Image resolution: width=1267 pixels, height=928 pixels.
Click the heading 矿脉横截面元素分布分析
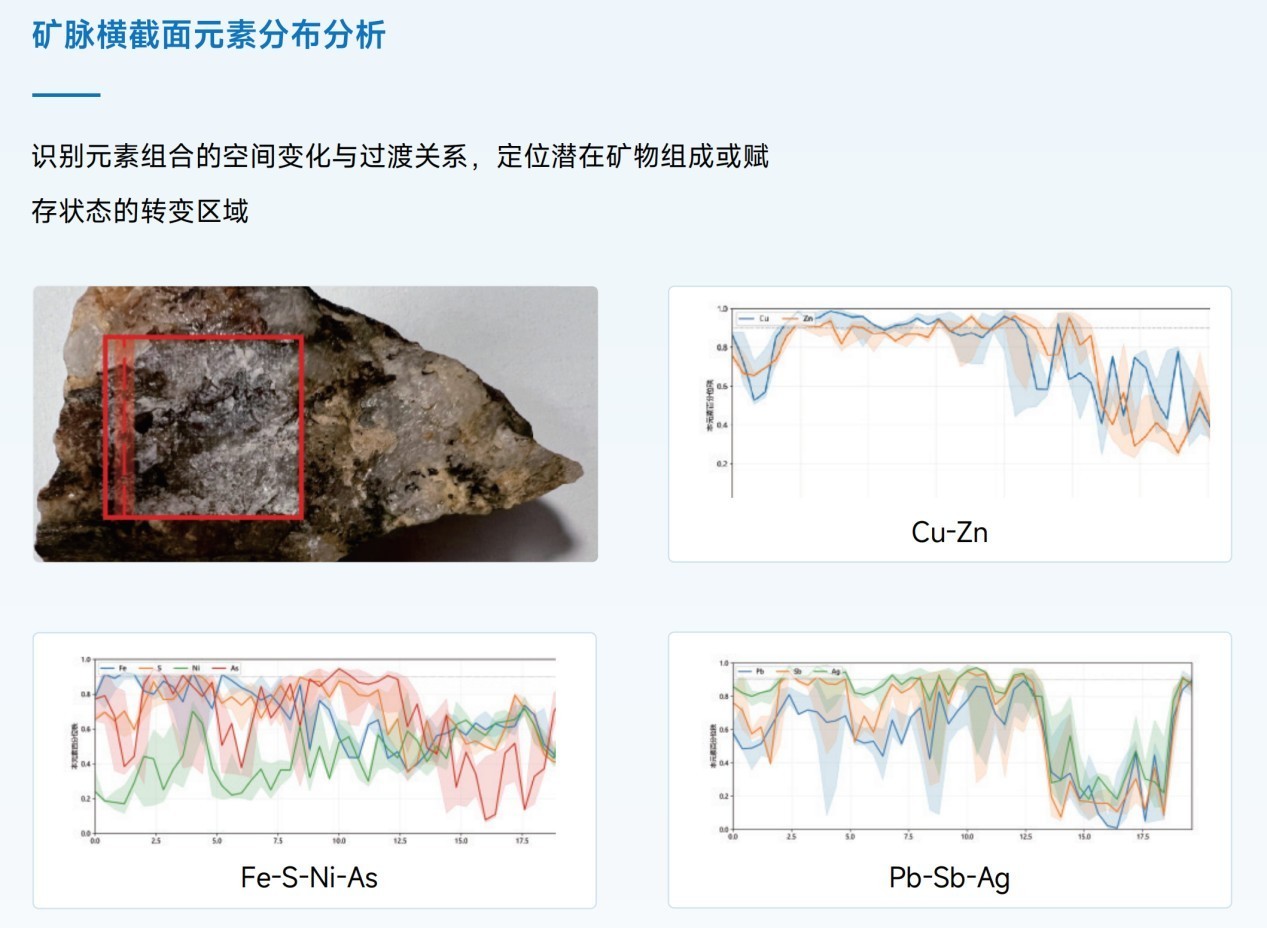[209, 35]
